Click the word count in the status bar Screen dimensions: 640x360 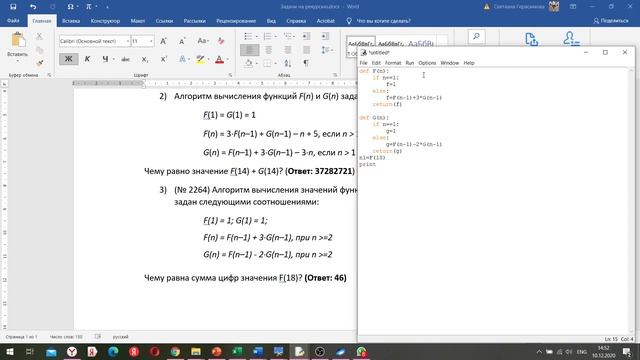coord(66,337)
